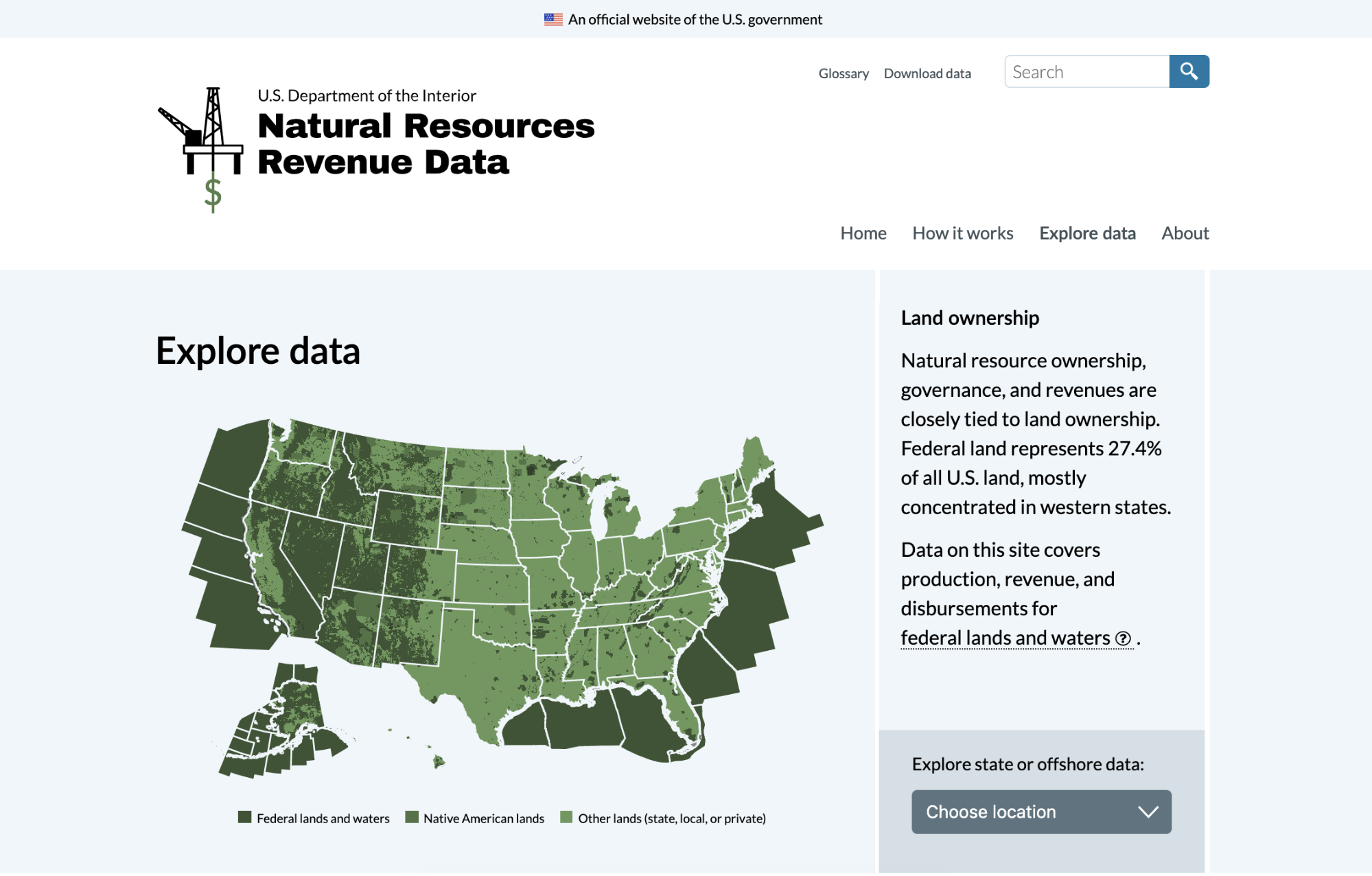Click the Native American lands legend swatch
Screen dimensions: 1372x876
pyautogui.click(x=412, y=817)
